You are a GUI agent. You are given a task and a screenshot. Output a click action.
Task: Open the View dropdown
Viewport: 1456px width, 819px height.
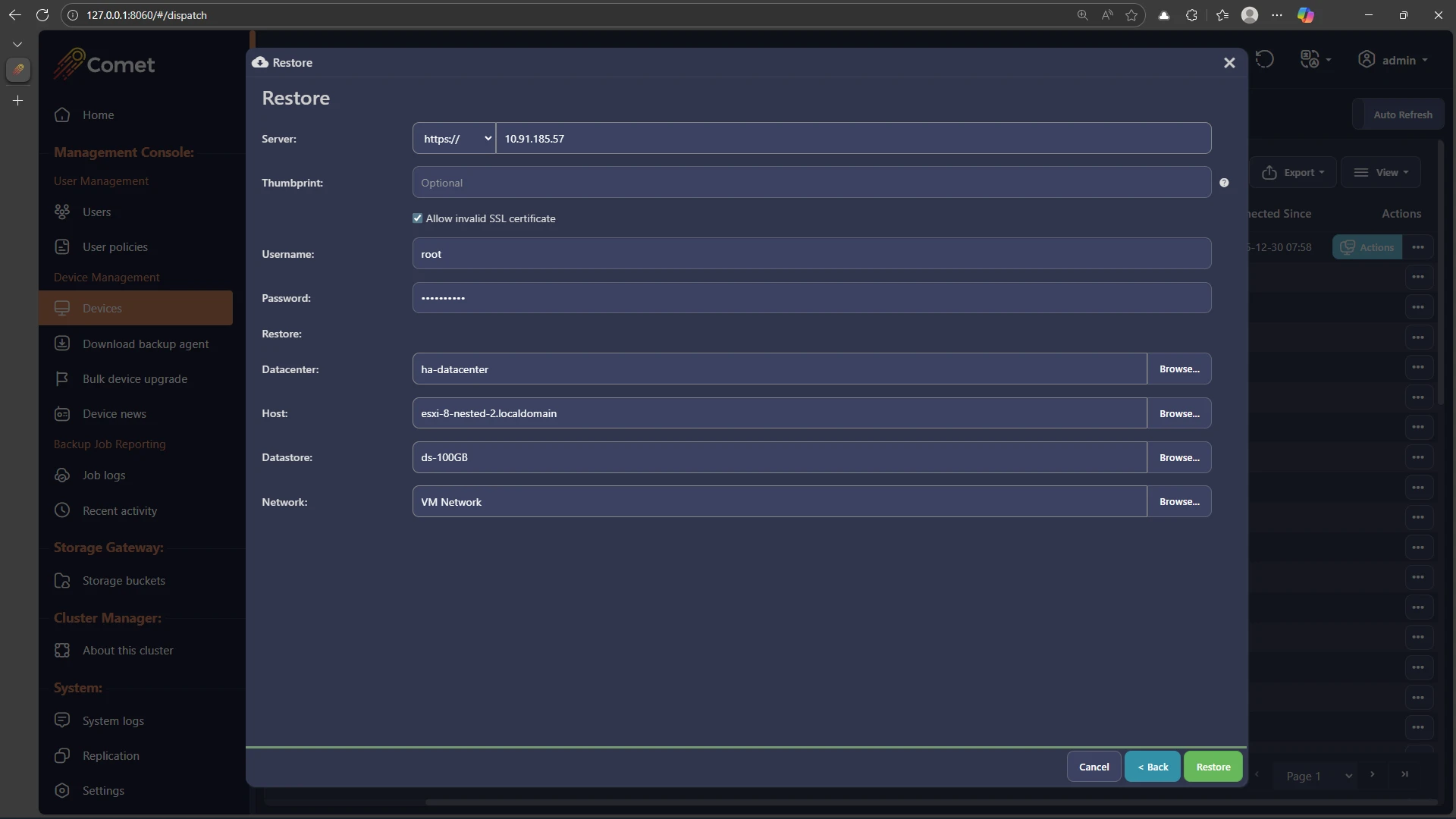point(1381,172)
